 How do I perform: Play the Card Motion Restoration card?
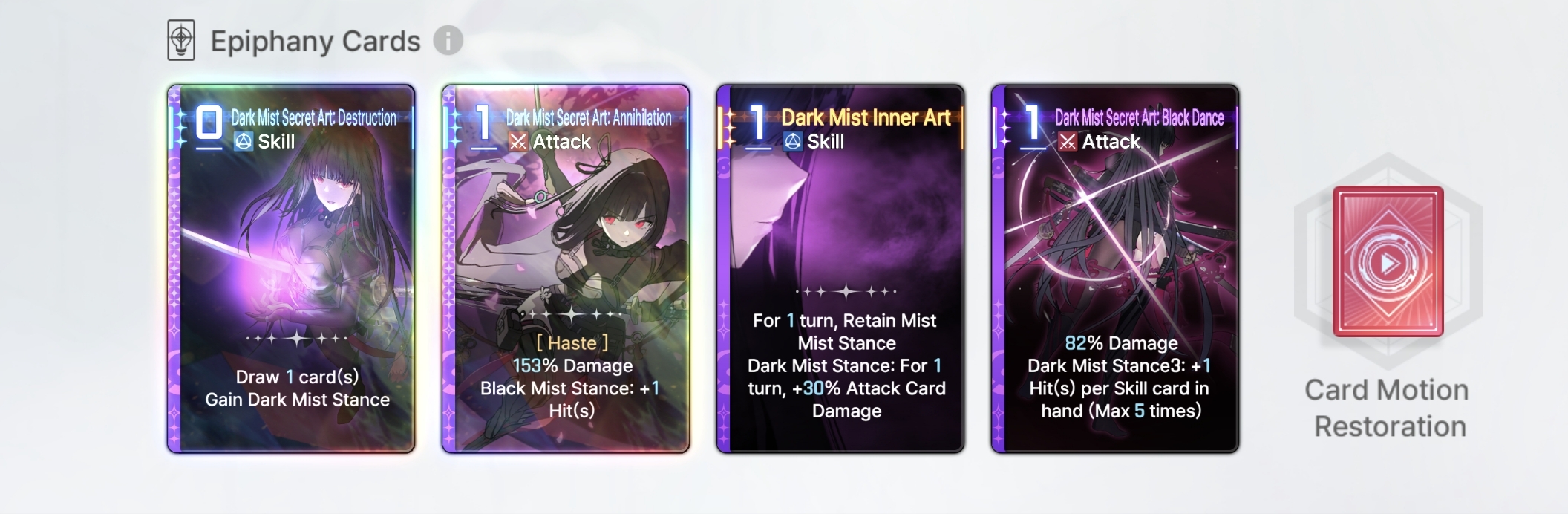tap(1388, 261)
